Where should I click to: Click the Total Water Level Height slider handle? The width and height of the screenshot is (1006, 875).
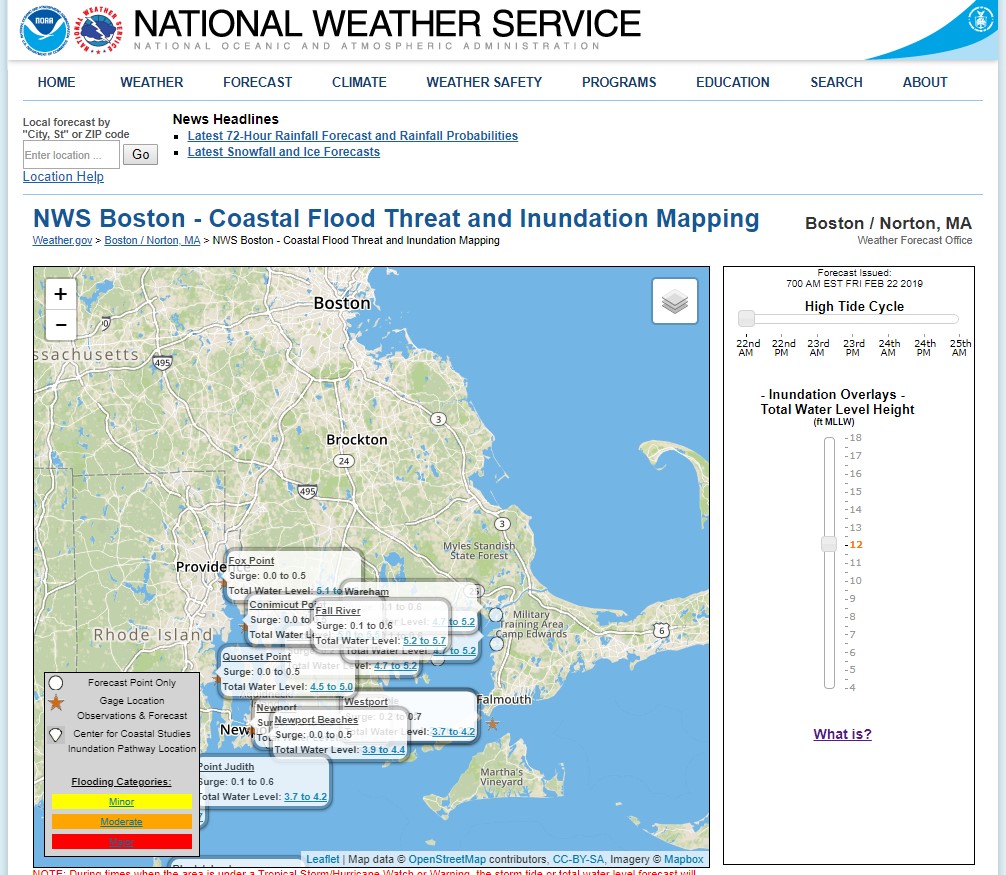point(829,544)
